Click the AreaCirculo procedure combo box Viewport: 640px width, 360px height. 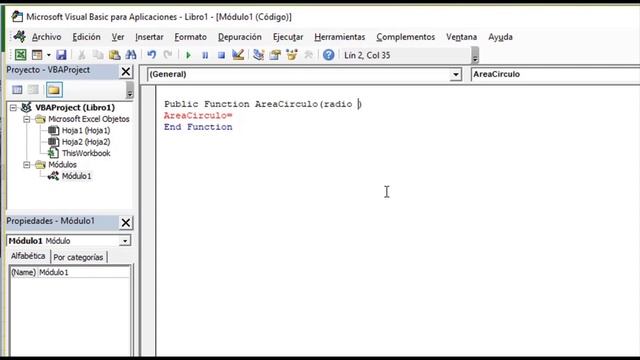pos(555,74)
